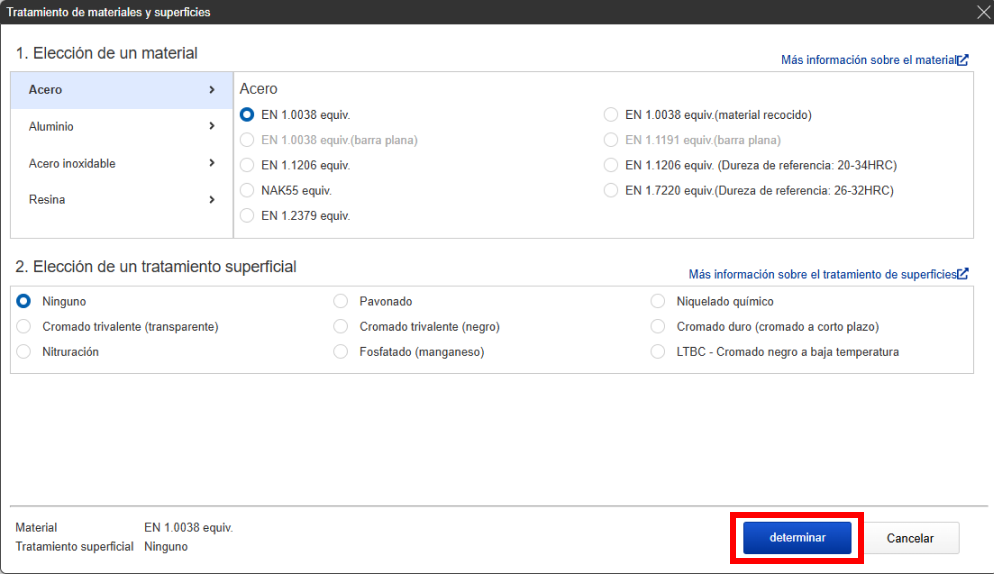Choose Niquelado químico surface treatment
The width and height of the screenshot is (994, 574).
click(x=658, y=301)
